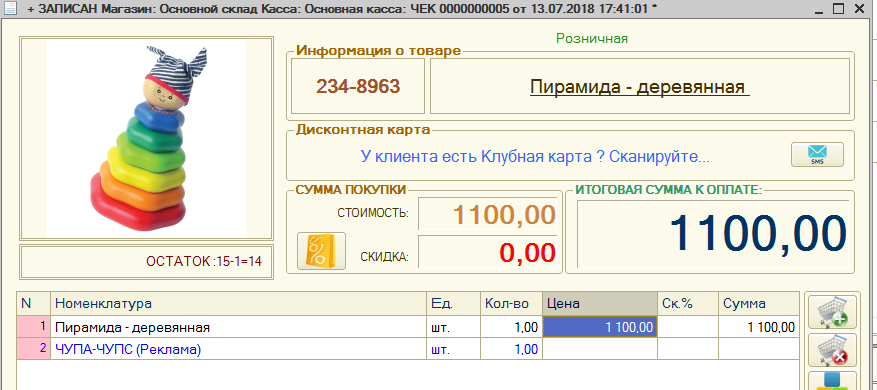This screenshot has width=877, height=390.
Task: Click the СКИДКА value field 0,00
Action: click(488, 252)
